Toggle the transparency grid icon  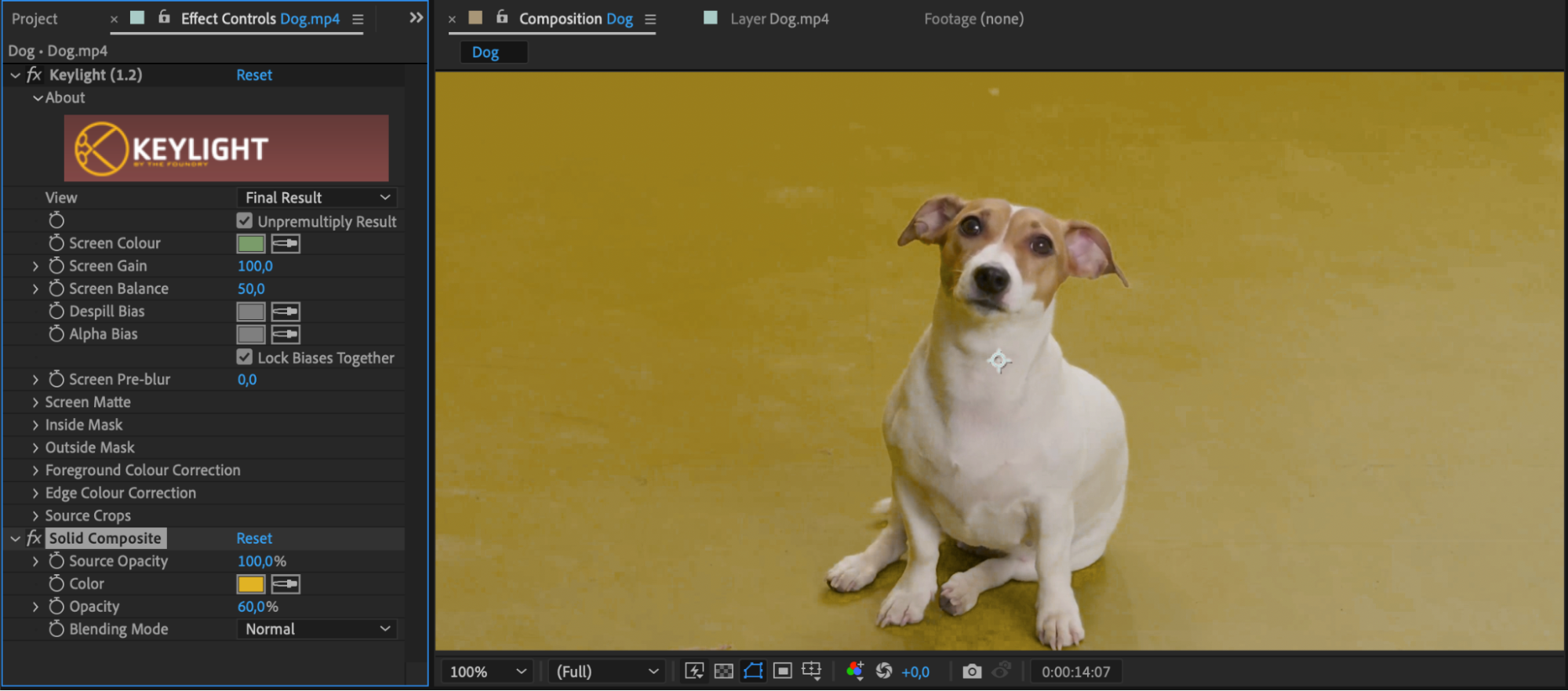pos(723,671)
